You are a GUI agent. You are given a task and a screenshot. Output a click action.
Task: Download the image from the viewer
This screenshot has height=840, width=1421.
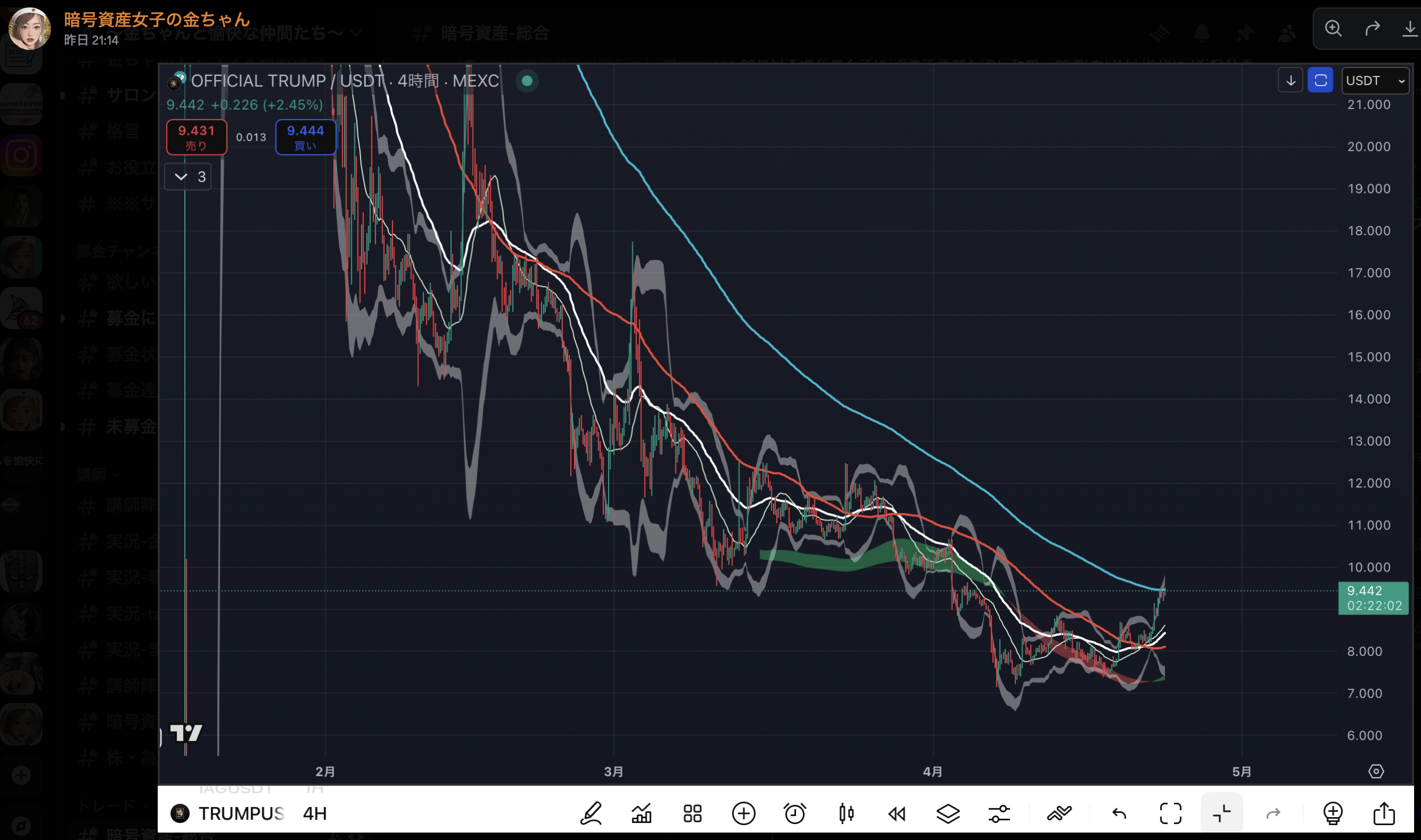(x=1409, y=28)
